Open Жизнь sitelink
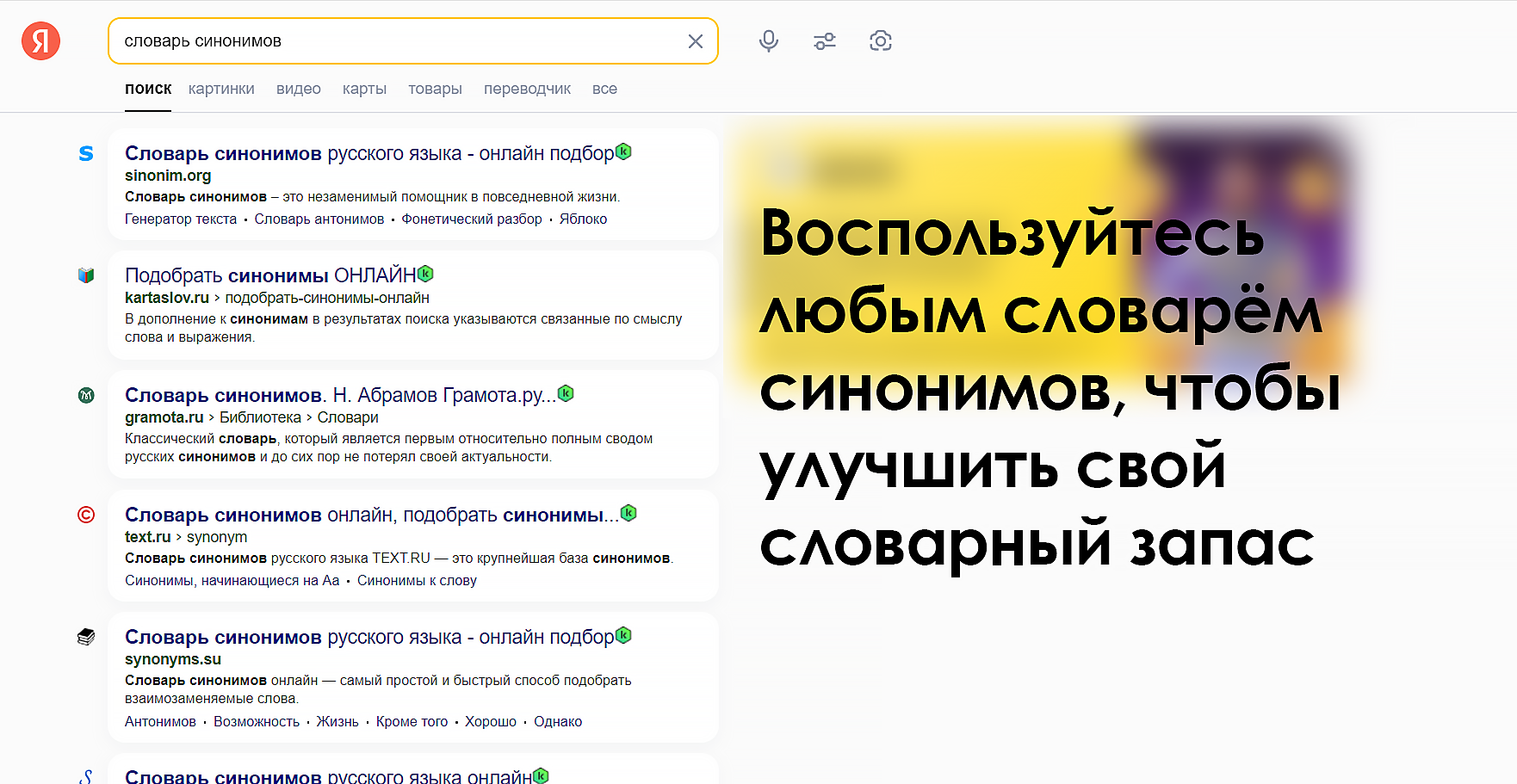The width and height of the screenshot is (1517, 784). pos(337,722)
